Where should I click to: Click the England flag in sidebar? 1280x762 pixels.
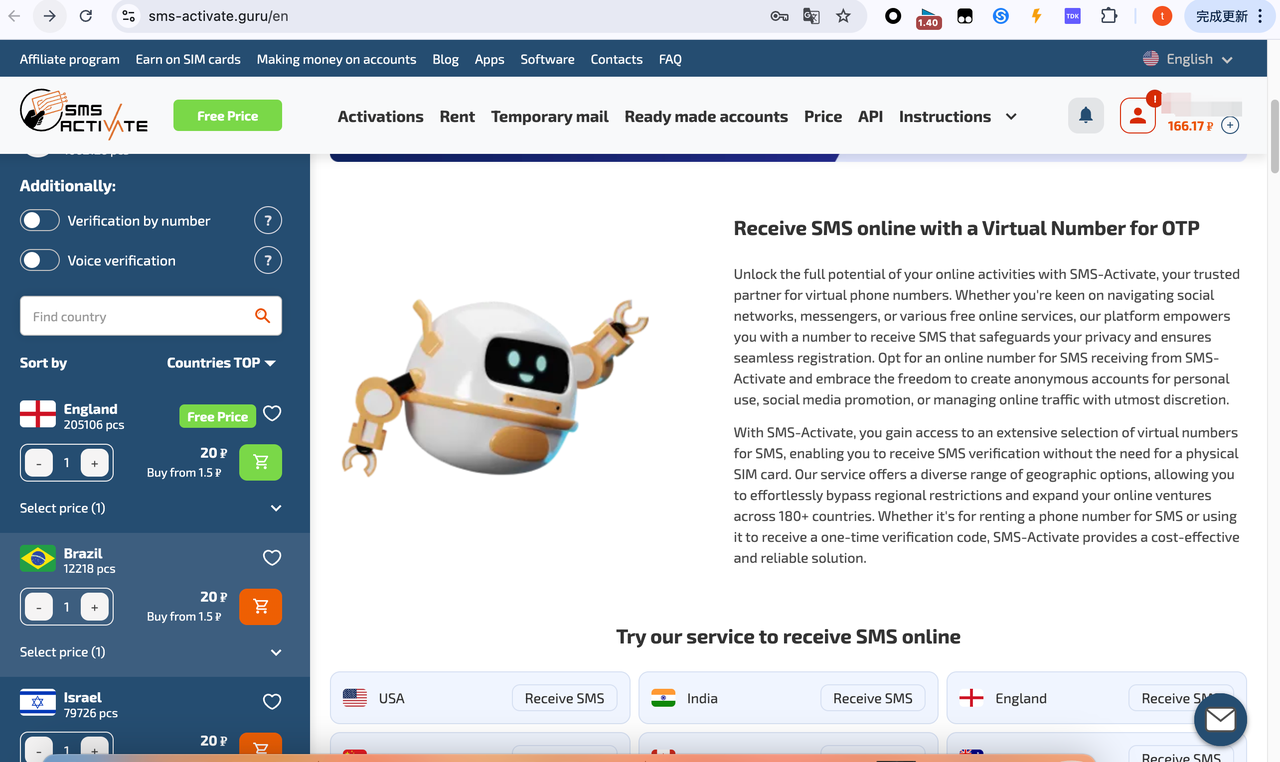point(38,414)
